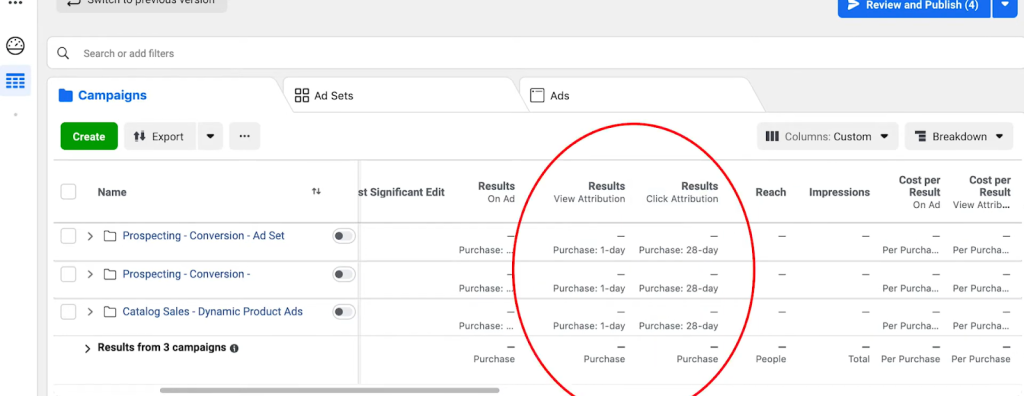Click the Export button
The width and height of the screenshot is (1024, 396).
(160, 137)
